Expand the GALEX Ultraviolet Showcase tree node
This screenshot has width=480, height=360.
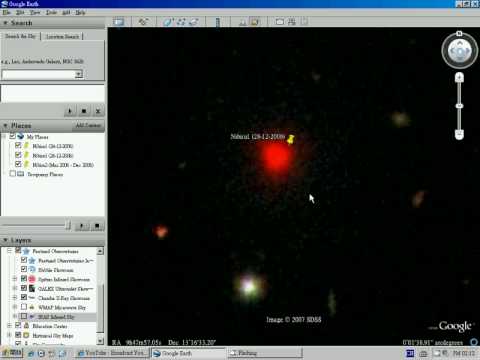[15, 288]
